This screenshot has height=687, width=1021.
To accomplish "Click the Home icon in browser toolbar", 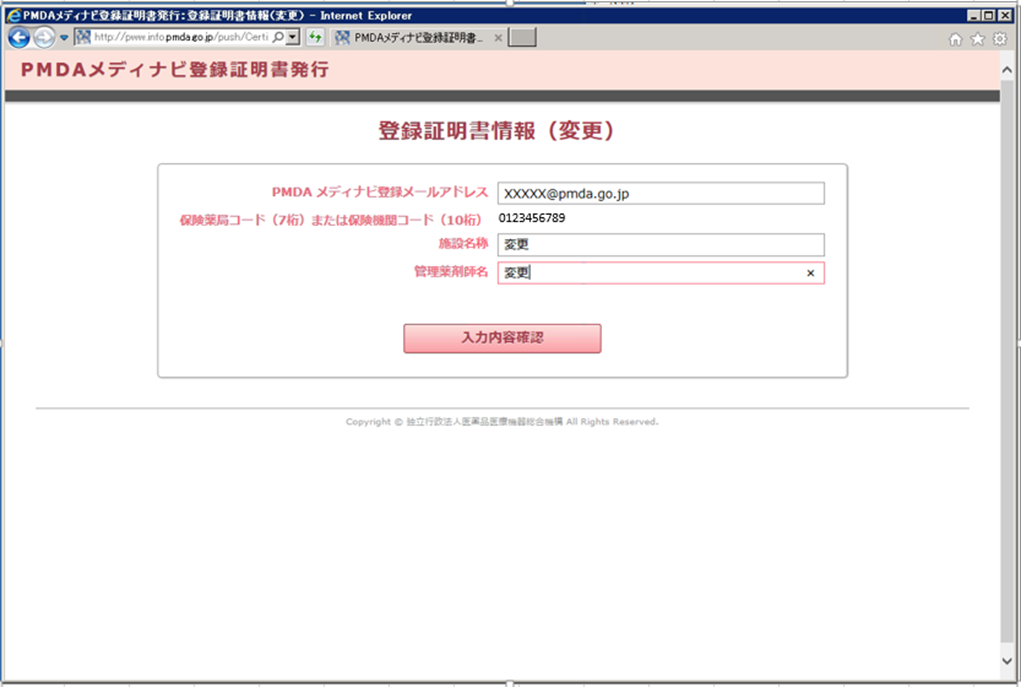I will click(x=955, y=39).
